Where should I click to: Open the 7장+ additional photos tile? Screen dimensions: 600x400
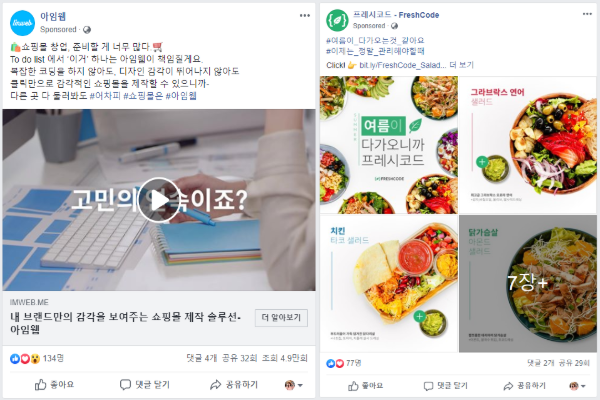coord(527,284)
